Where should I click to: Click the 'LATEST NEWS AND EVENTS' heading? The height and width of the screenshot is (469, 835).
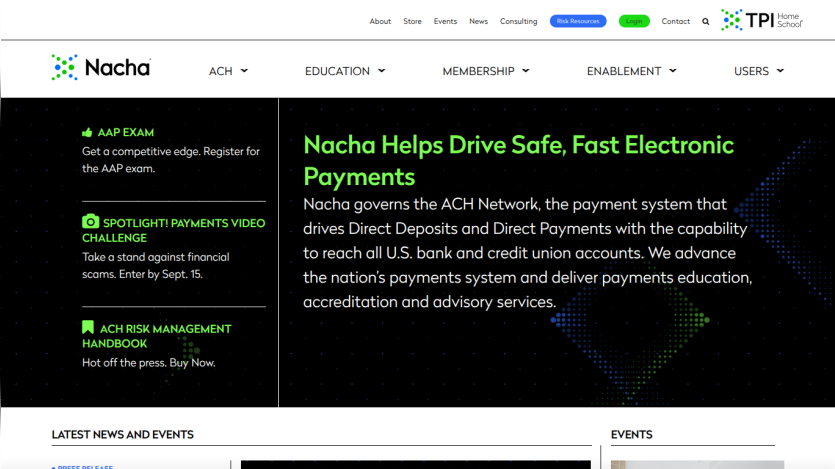122,434
